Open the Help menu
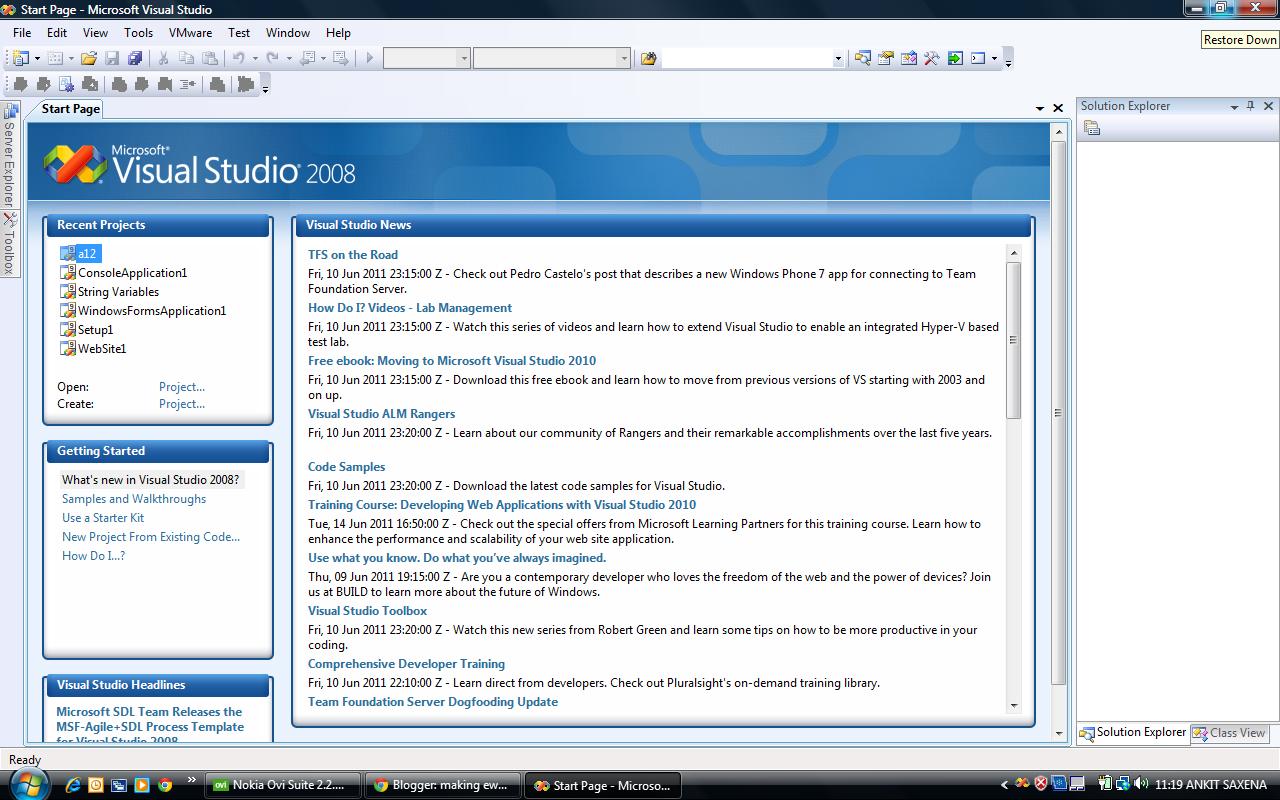Image resolution: width=1280 pixels, height=800 pixels. click(x=338, y=33)
